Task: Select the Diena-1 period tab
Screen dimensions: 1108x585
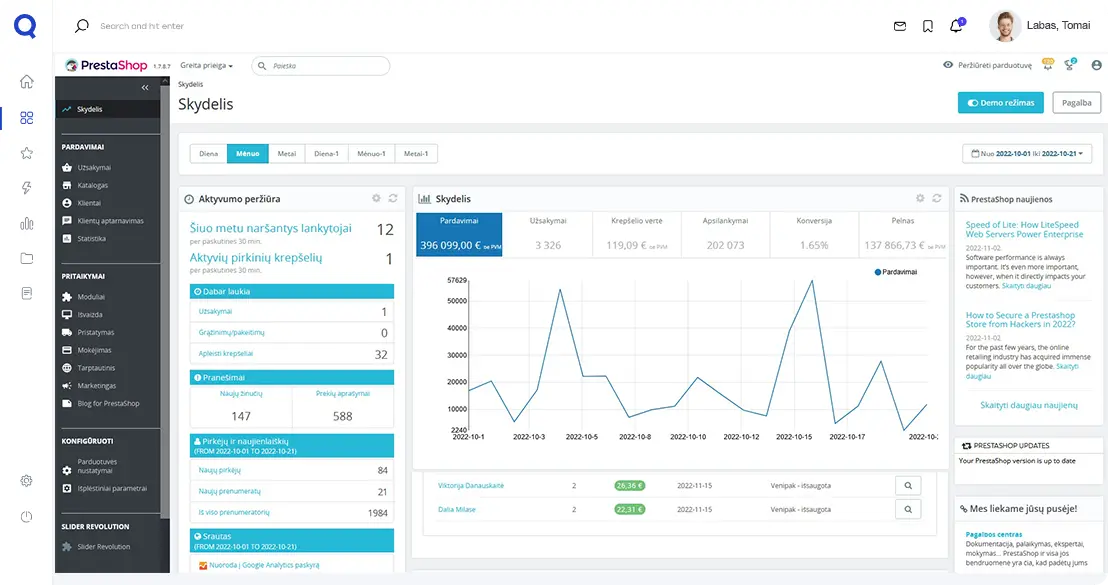Action: 326,153
